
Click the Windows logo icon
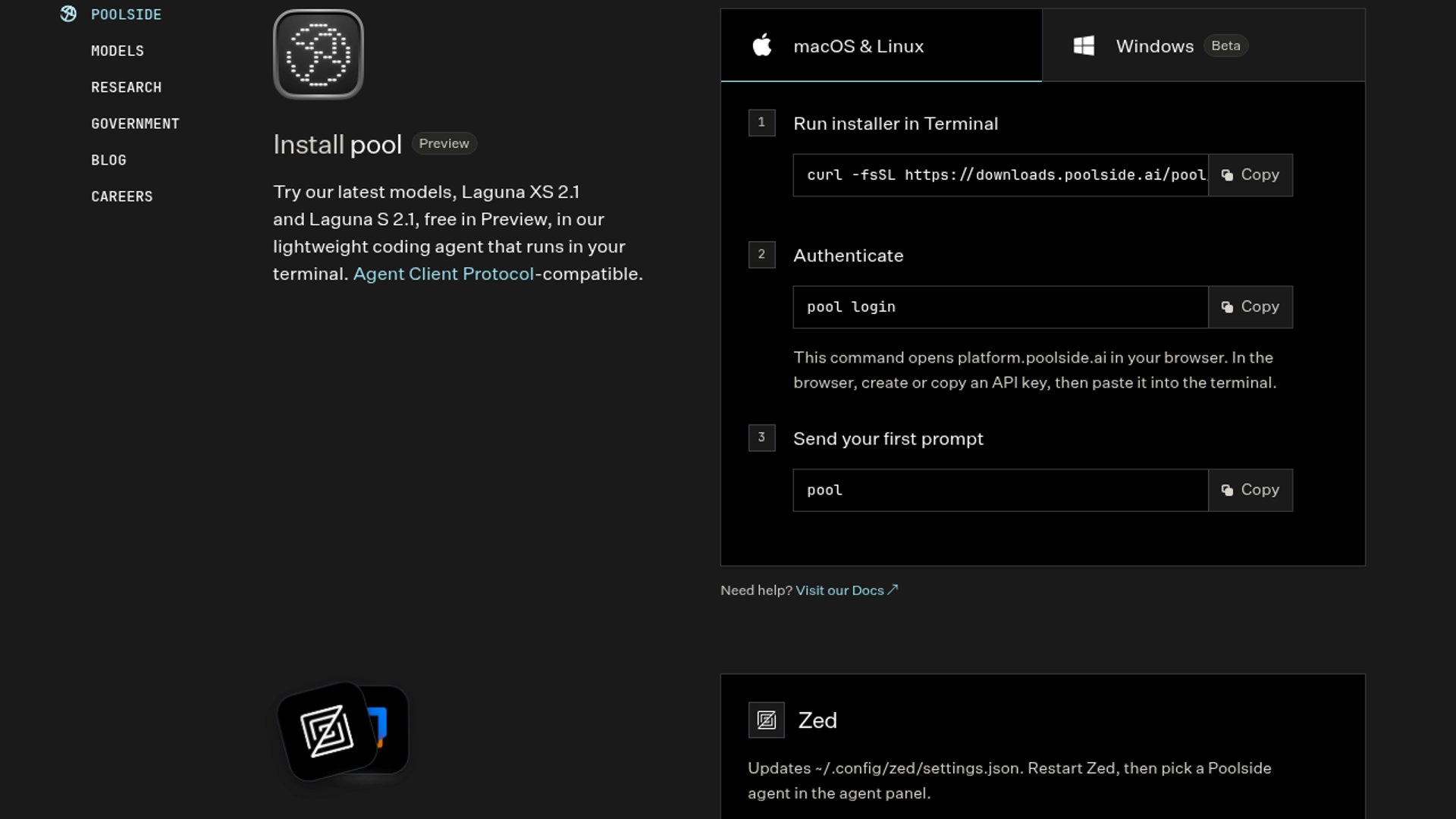click(1084, 45)
